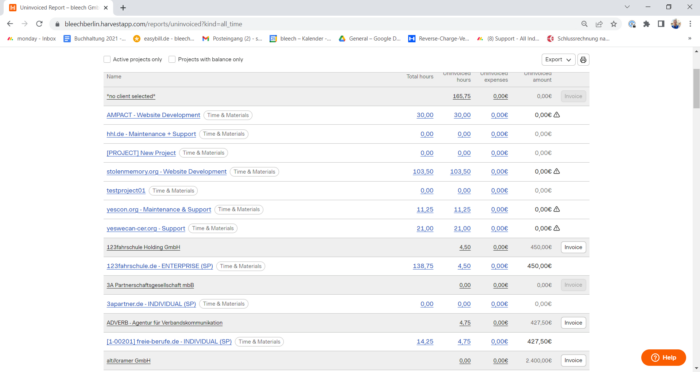Open browser extensions puzzle icon
Viewport: 700px width, 372px height.
pyautogui.click(x=646, y=24)
